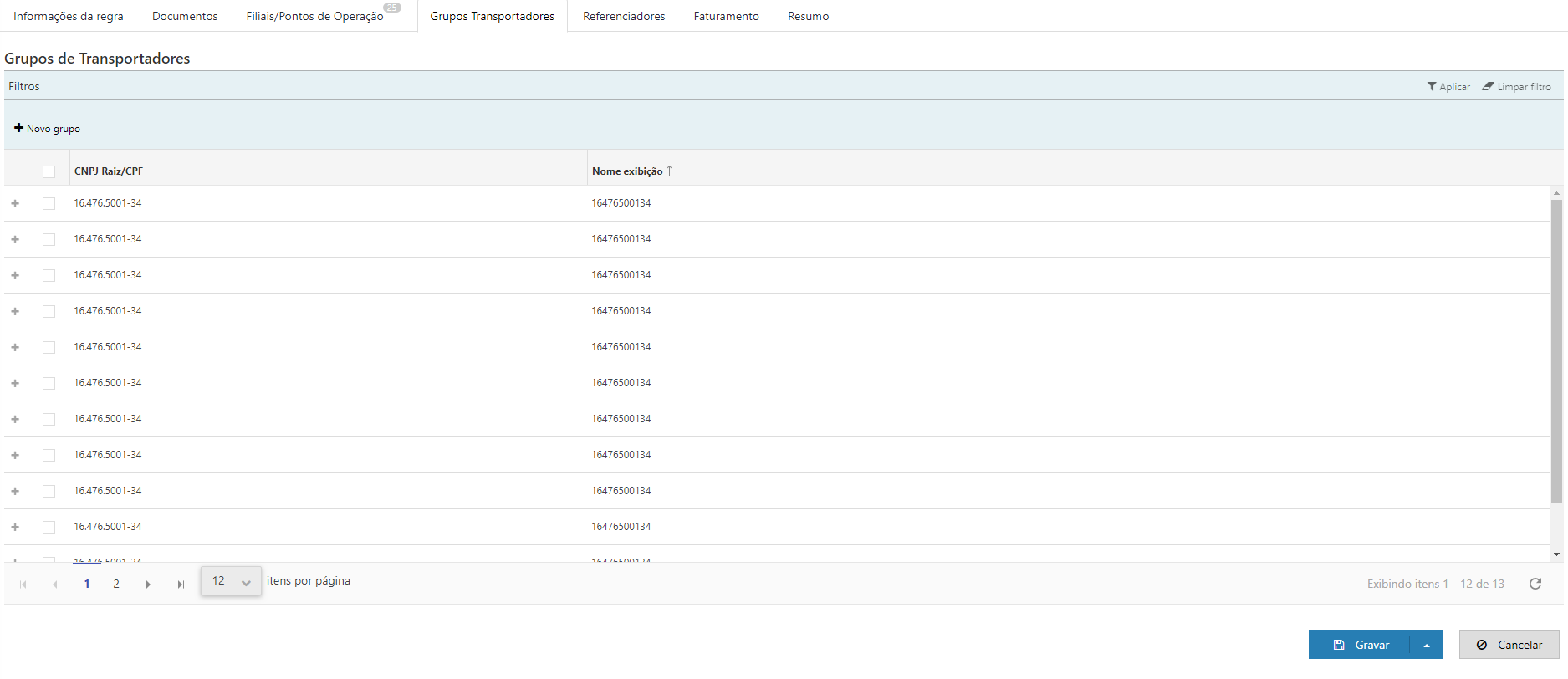Go to the previous page arrow
Screen dimensions: 1568x679
[x=55, y=585]
